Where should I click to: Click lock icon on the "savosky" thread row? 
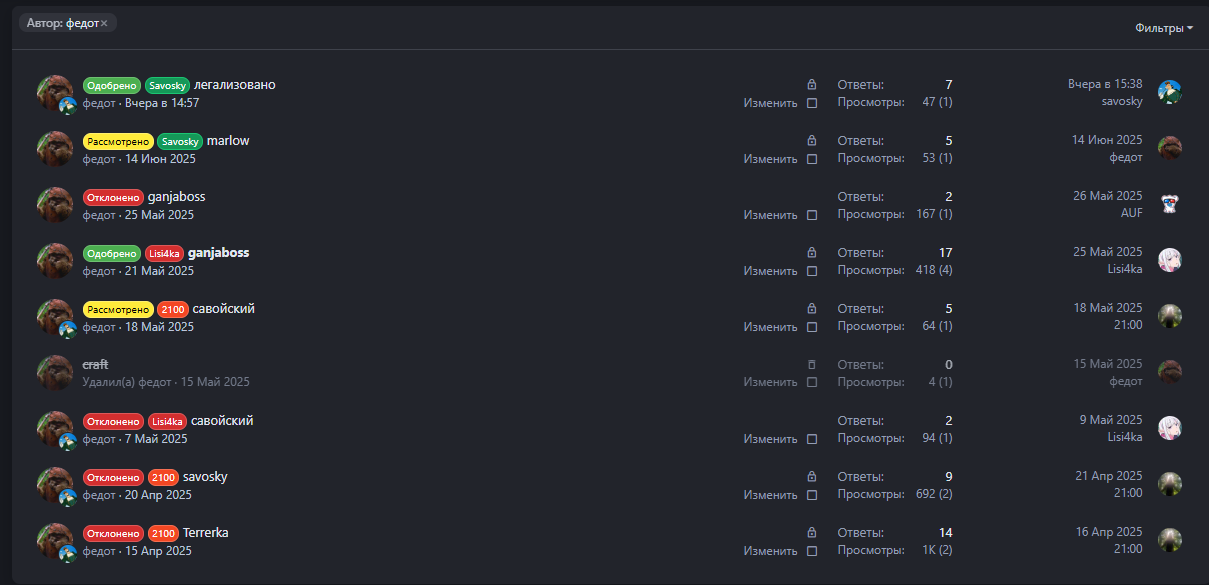pos(812,477)
